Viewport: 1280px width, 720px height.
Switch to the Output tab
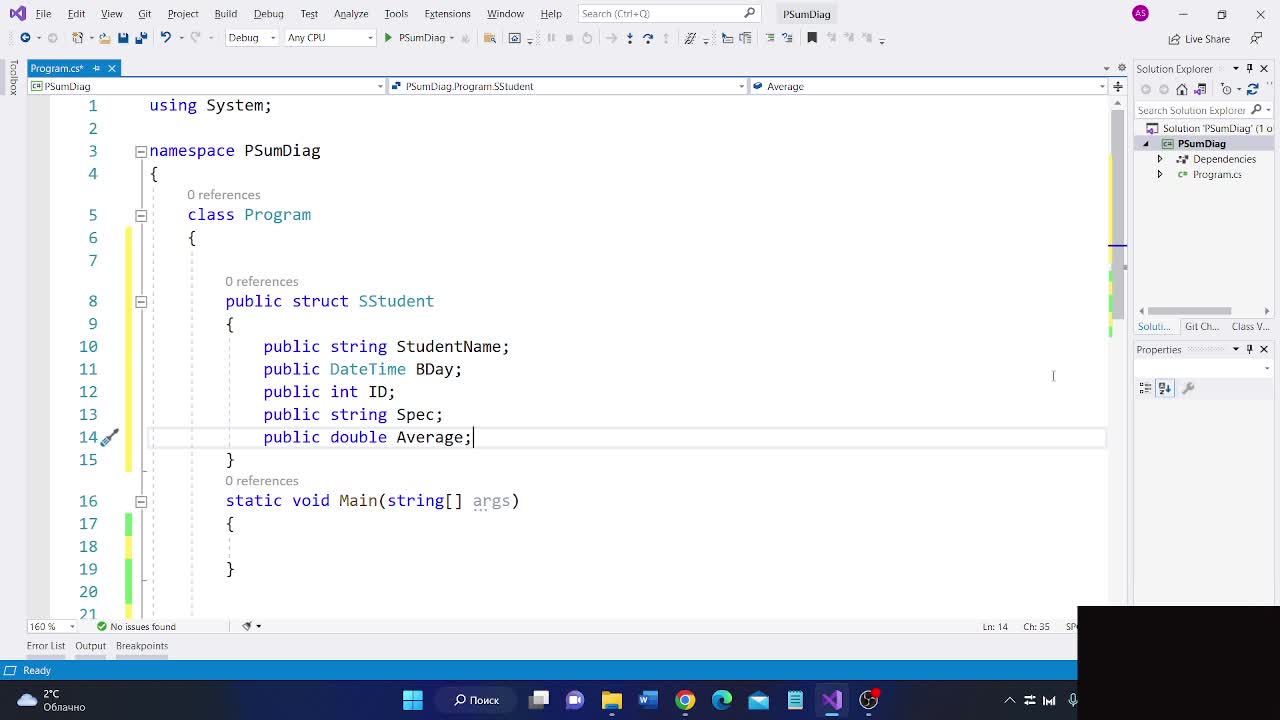(x=90, y=646)
